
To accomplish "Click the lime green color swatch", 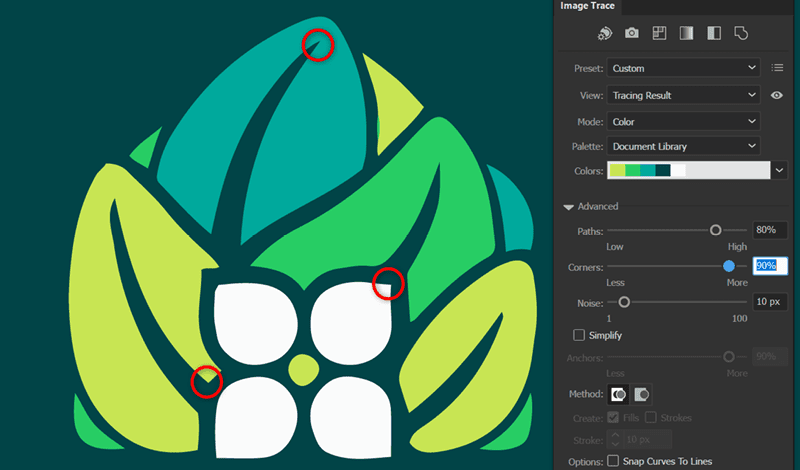I will pyautogui.click(x=617, y=170).
